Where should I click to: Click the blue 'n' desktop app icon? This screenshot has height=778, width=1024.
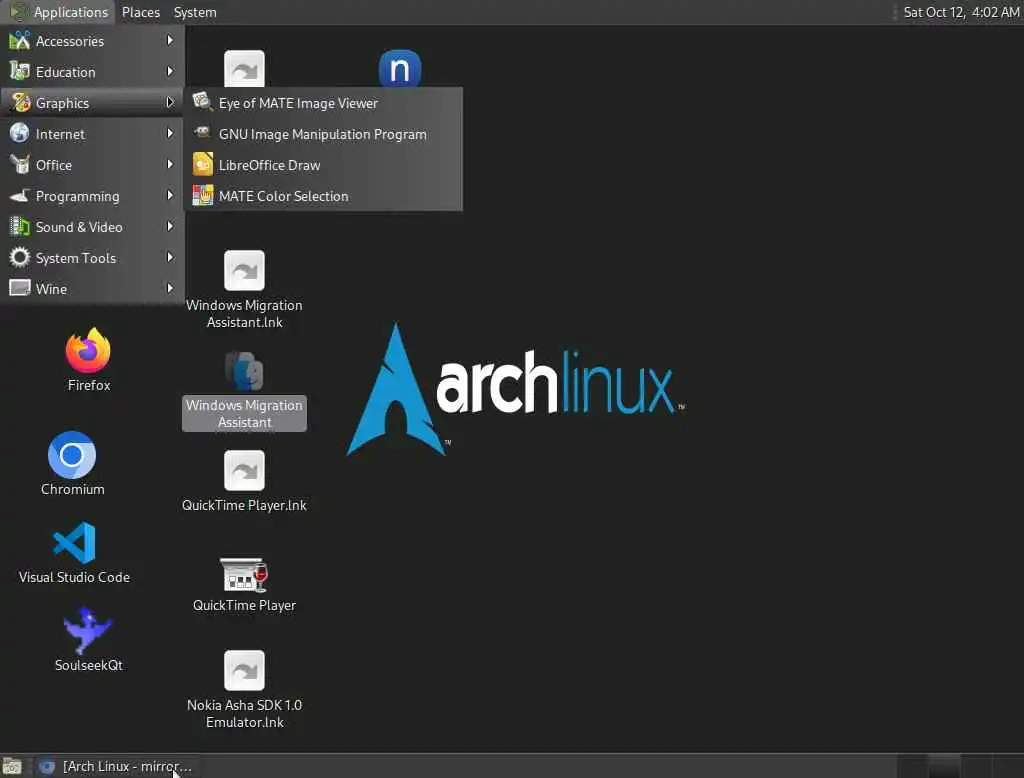point(400,68)
